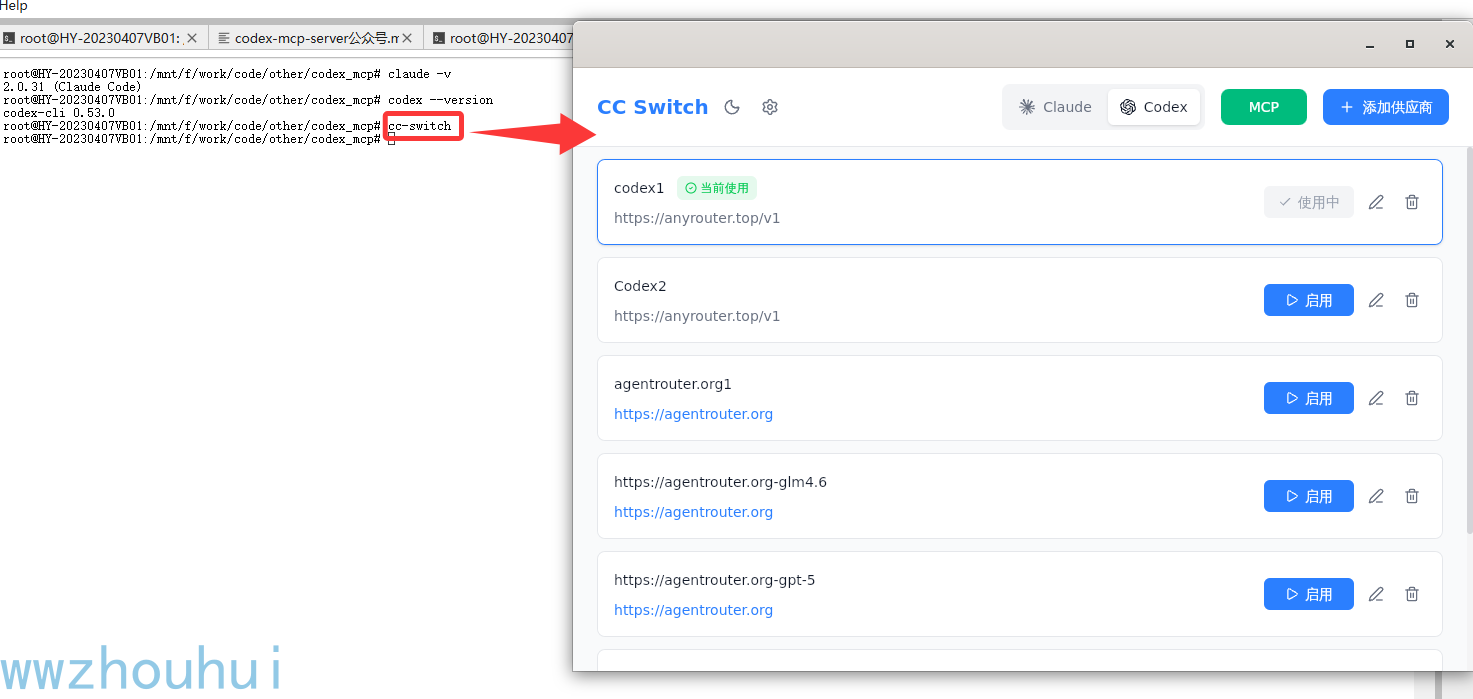Open the MCP management button

coord(1264,107)
